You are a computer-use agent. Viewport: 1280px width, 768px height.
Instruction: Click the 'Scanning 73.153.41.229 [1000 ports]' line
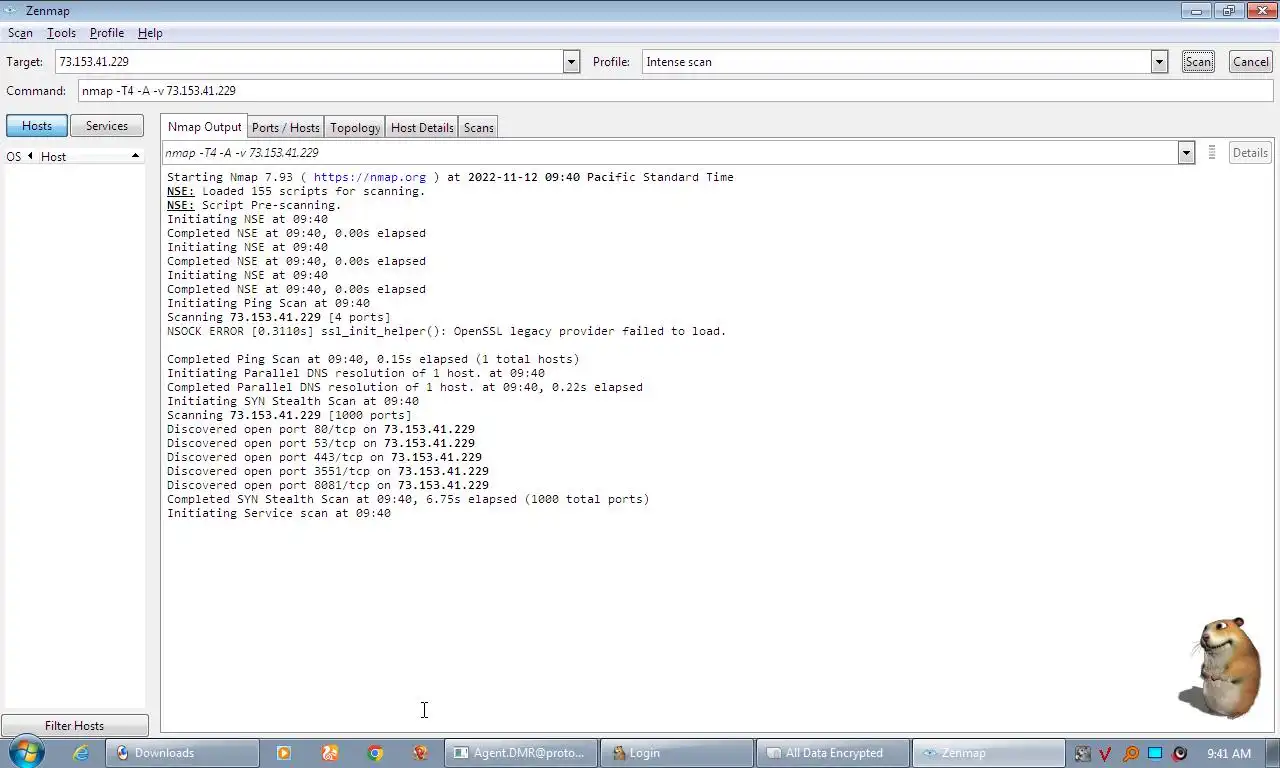(x=289, y=415)
